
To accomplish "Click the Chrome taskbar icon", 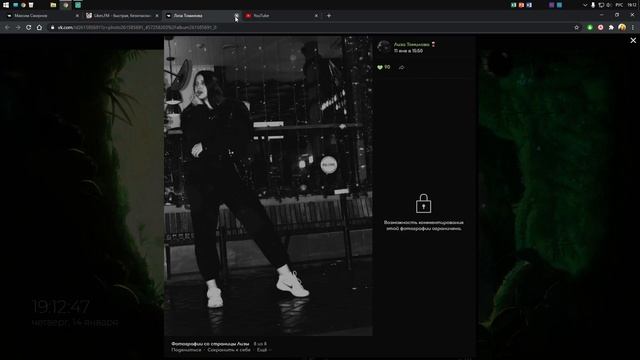I will pos(66,5).
